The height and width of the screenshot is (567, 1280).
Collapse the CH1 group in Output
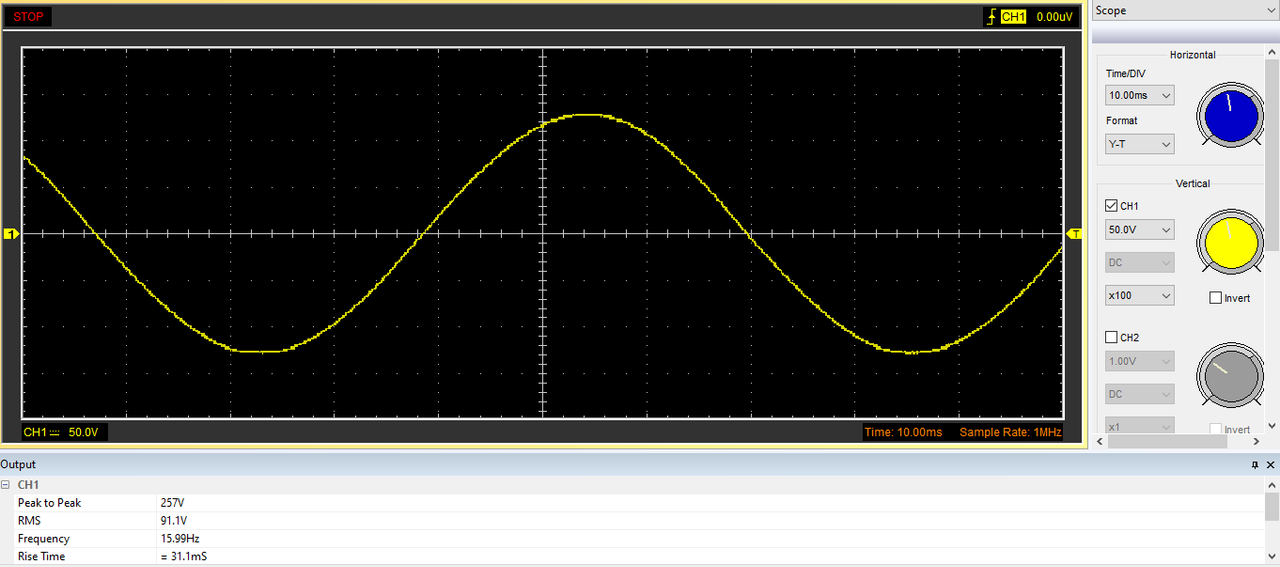5,485
